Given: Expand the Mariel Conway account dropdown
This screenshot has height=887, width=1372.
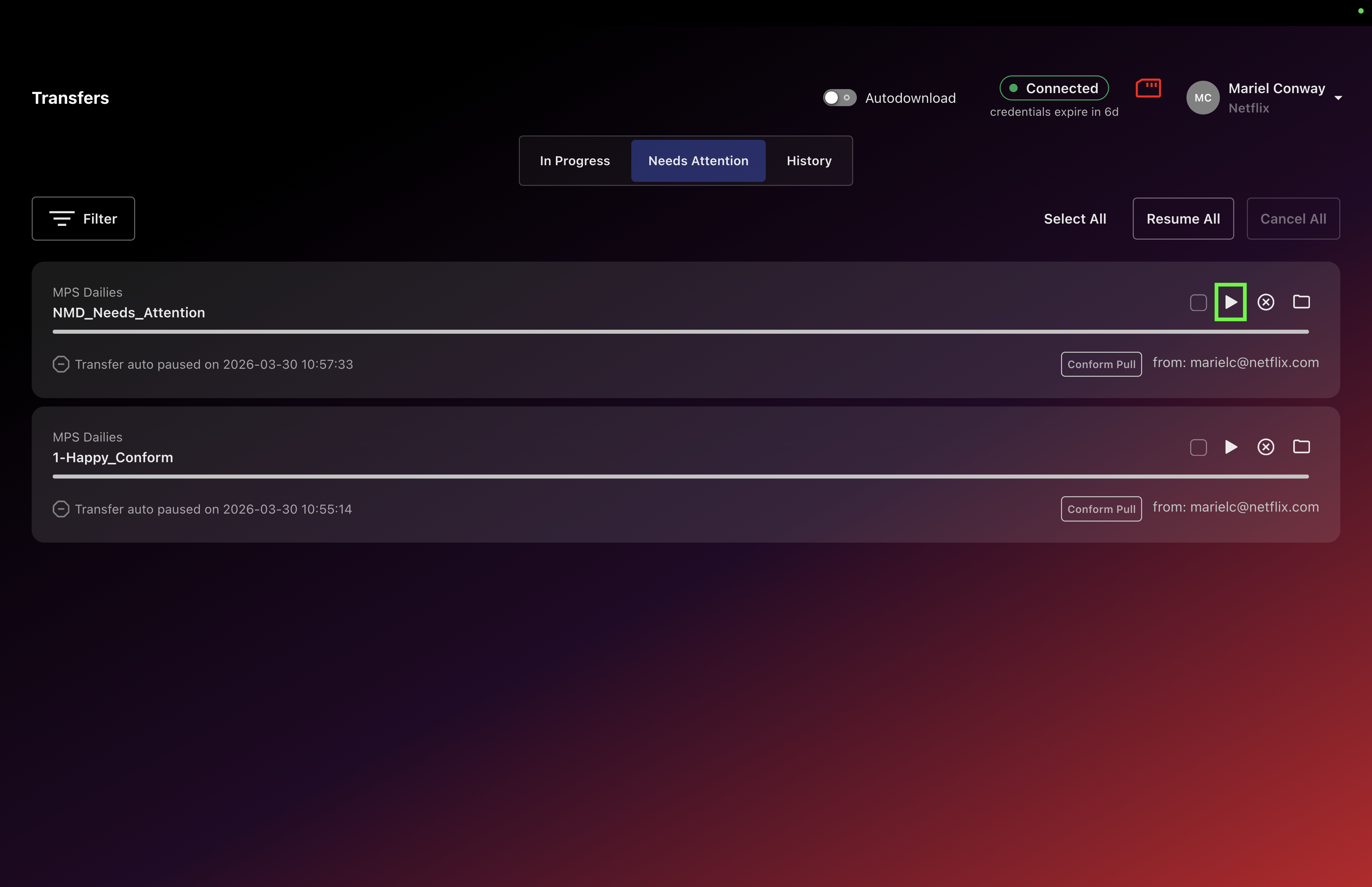Looking at the screenshot, I should [1338, 98].
